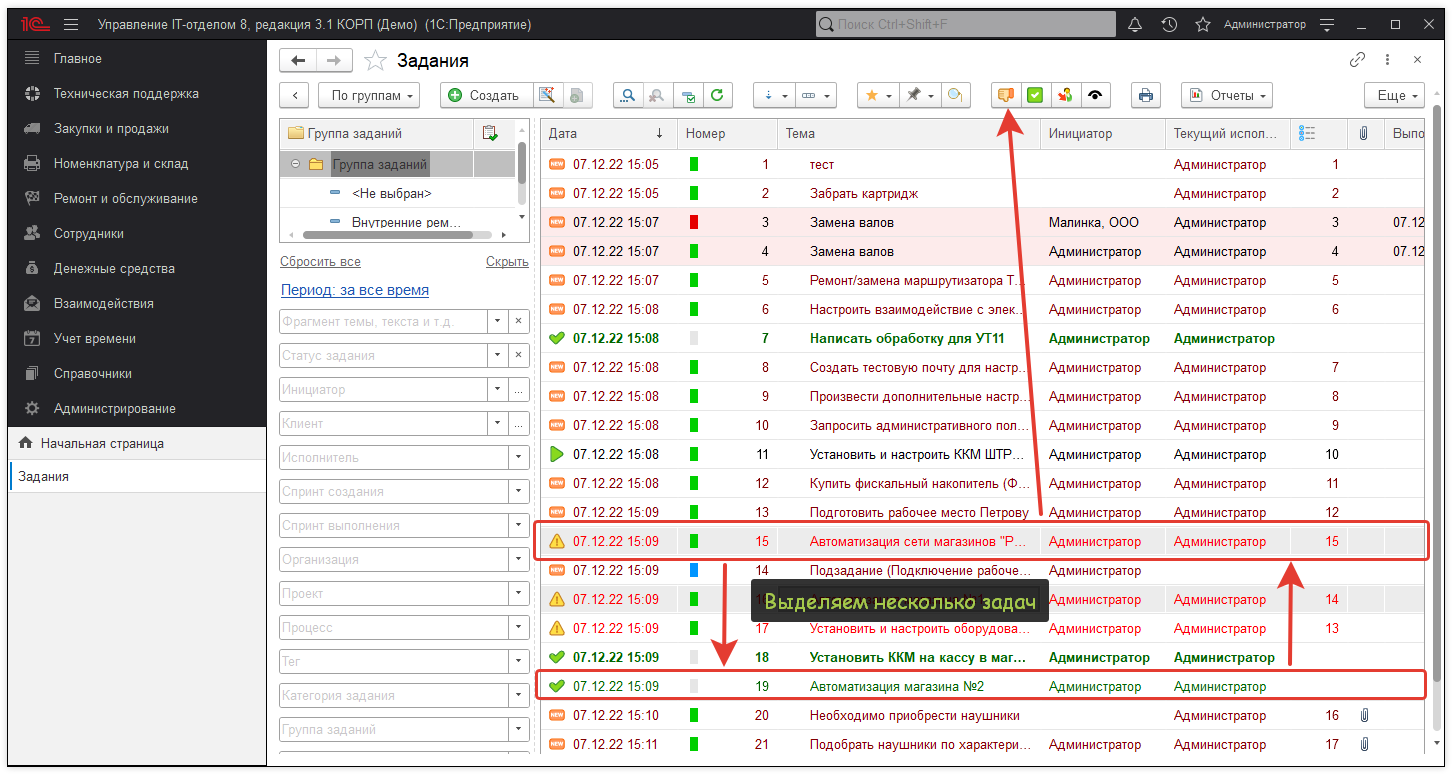1452x774 pixels.
Task: Expand the Отчеты dropdown menu
Action: 1226,95
